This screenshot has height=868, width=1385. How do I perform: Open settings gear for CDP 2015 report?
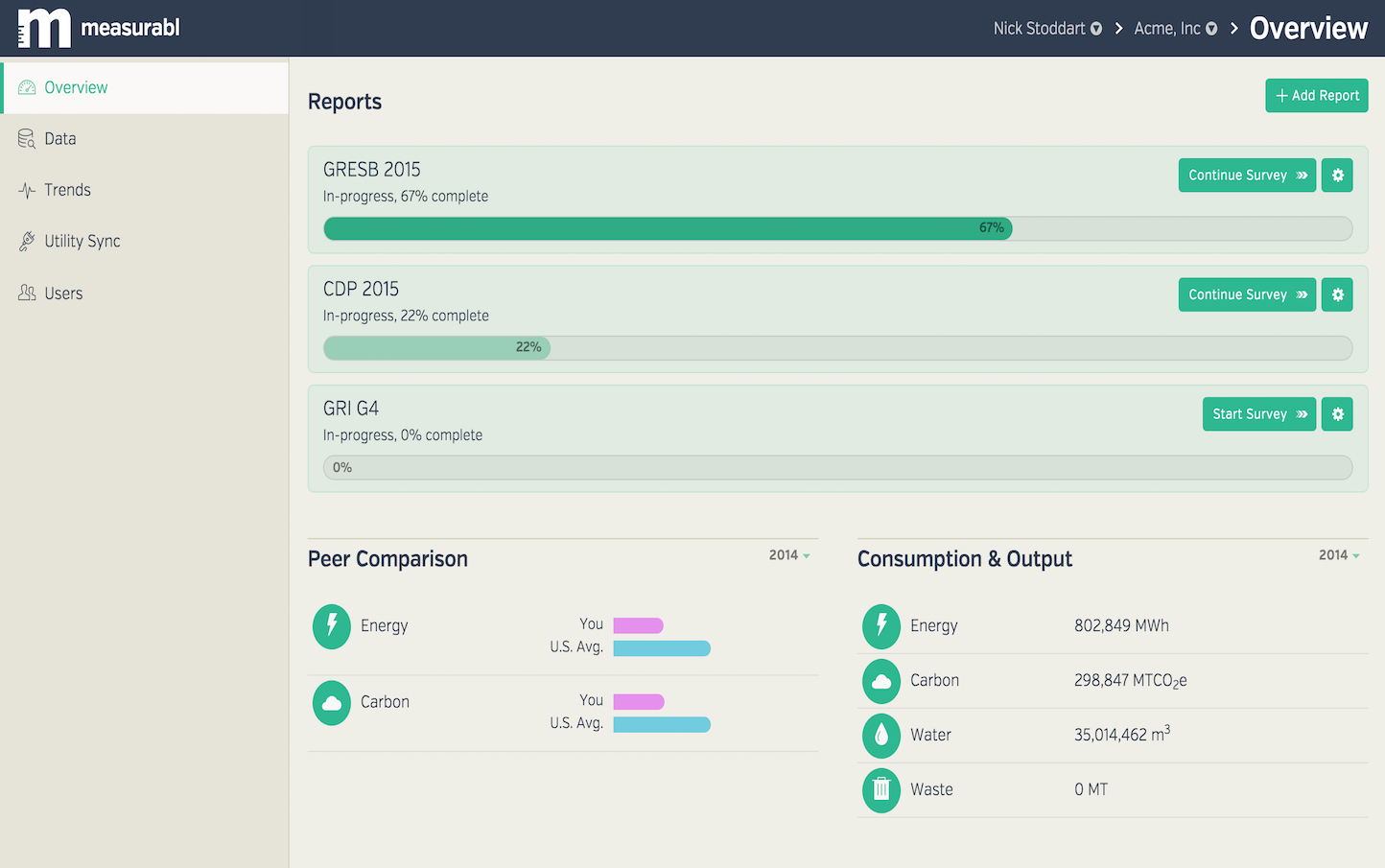click(1337, 294)
